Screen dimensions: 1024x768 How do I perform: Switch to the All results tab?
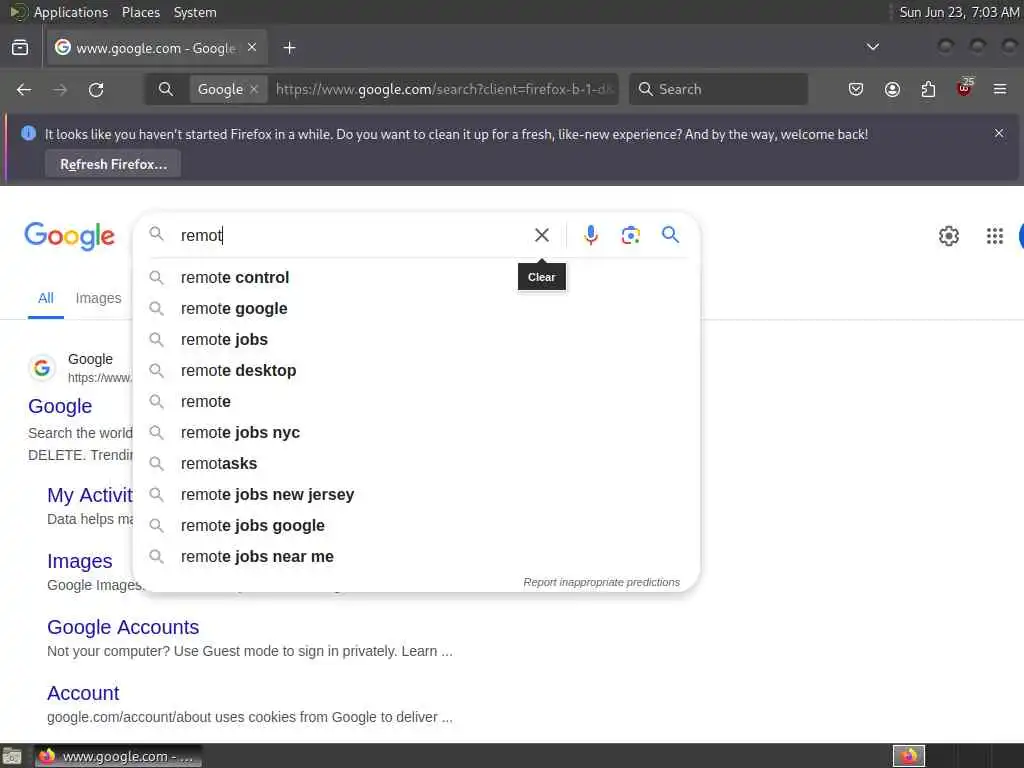46,298
